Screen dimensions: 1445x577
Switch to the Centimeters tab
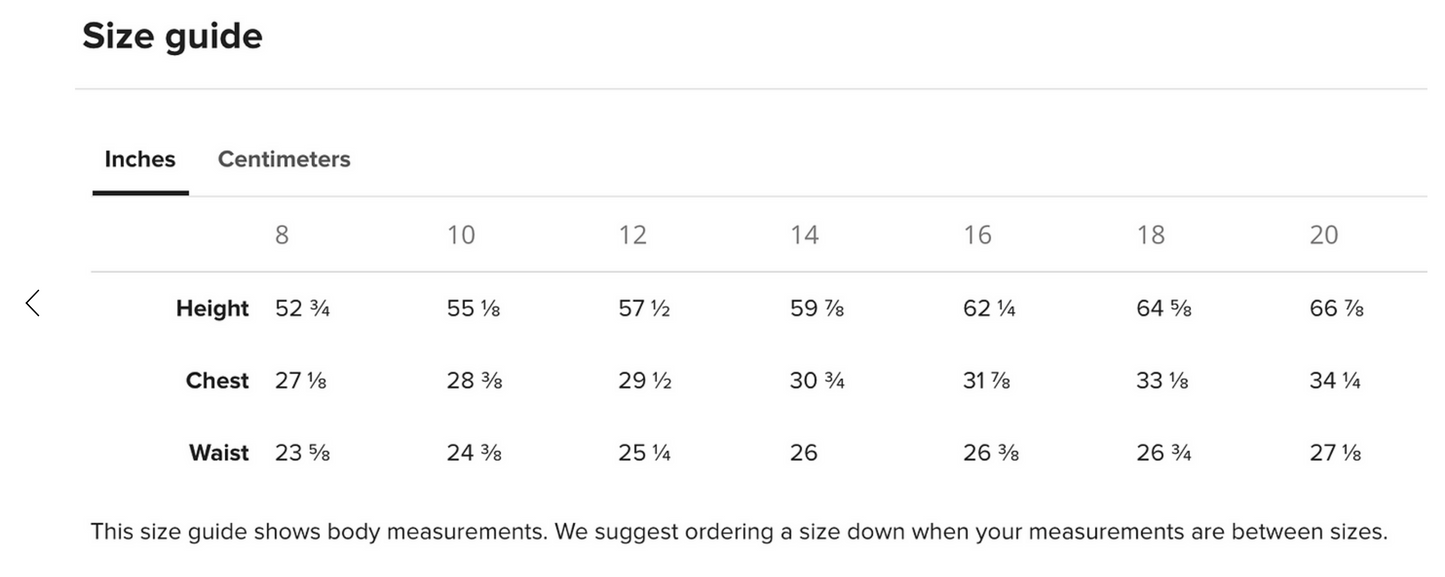pos(284,159)
